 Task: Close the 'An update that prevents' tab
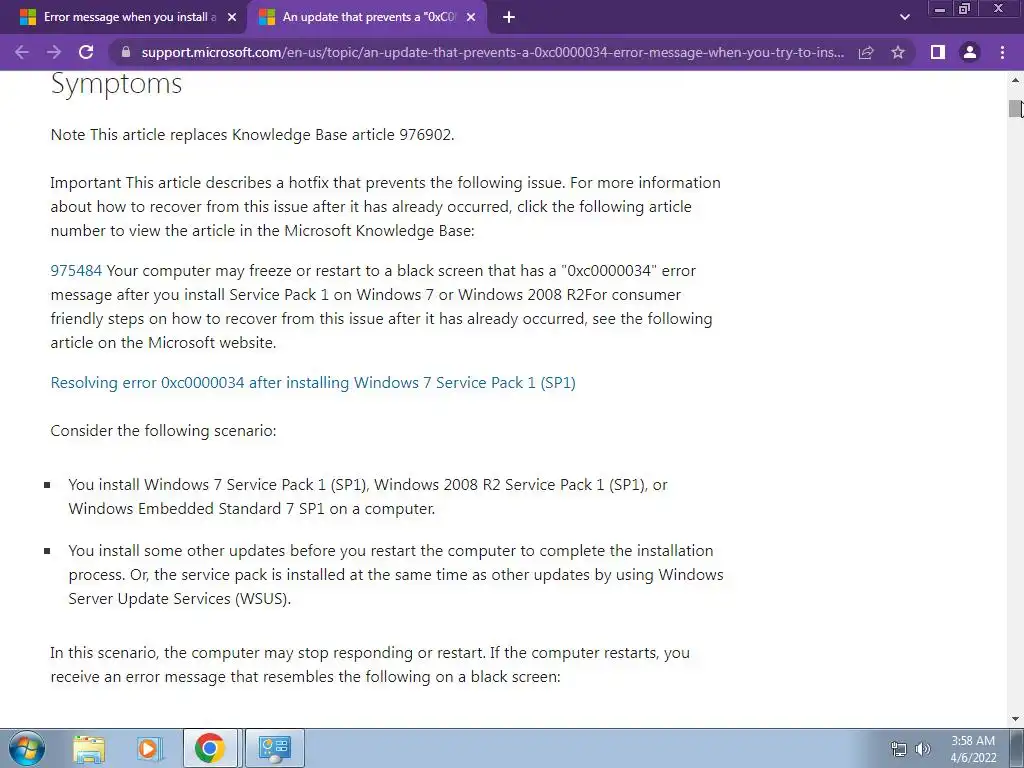471,18
